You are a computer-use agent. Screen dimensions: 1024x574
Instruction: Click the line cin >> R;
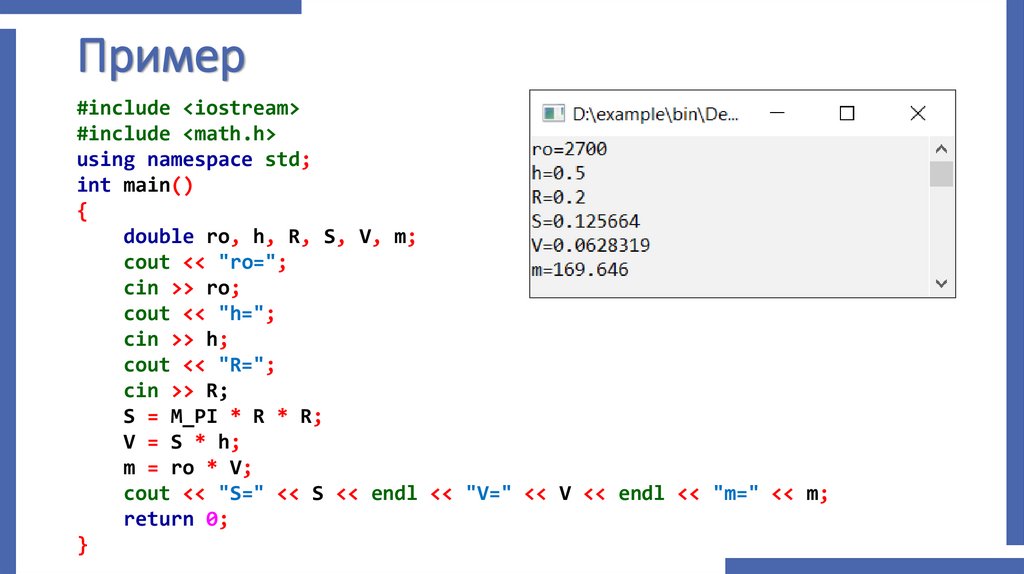tap(176, 391)
